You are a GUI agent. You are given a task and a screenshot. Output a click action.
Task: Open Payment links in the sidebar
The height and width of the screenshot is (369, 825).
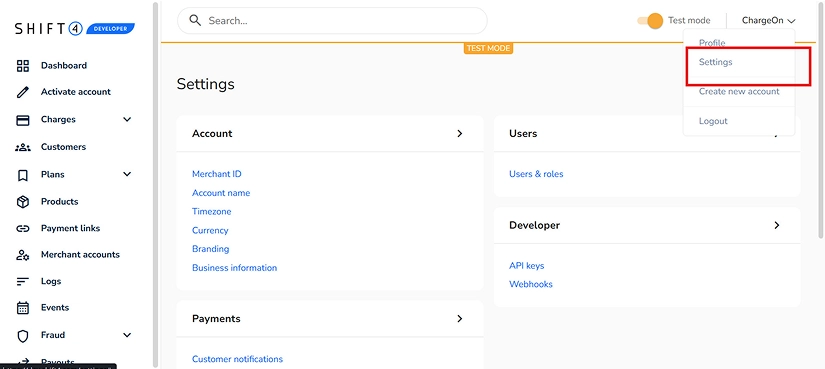pos(71,228)
